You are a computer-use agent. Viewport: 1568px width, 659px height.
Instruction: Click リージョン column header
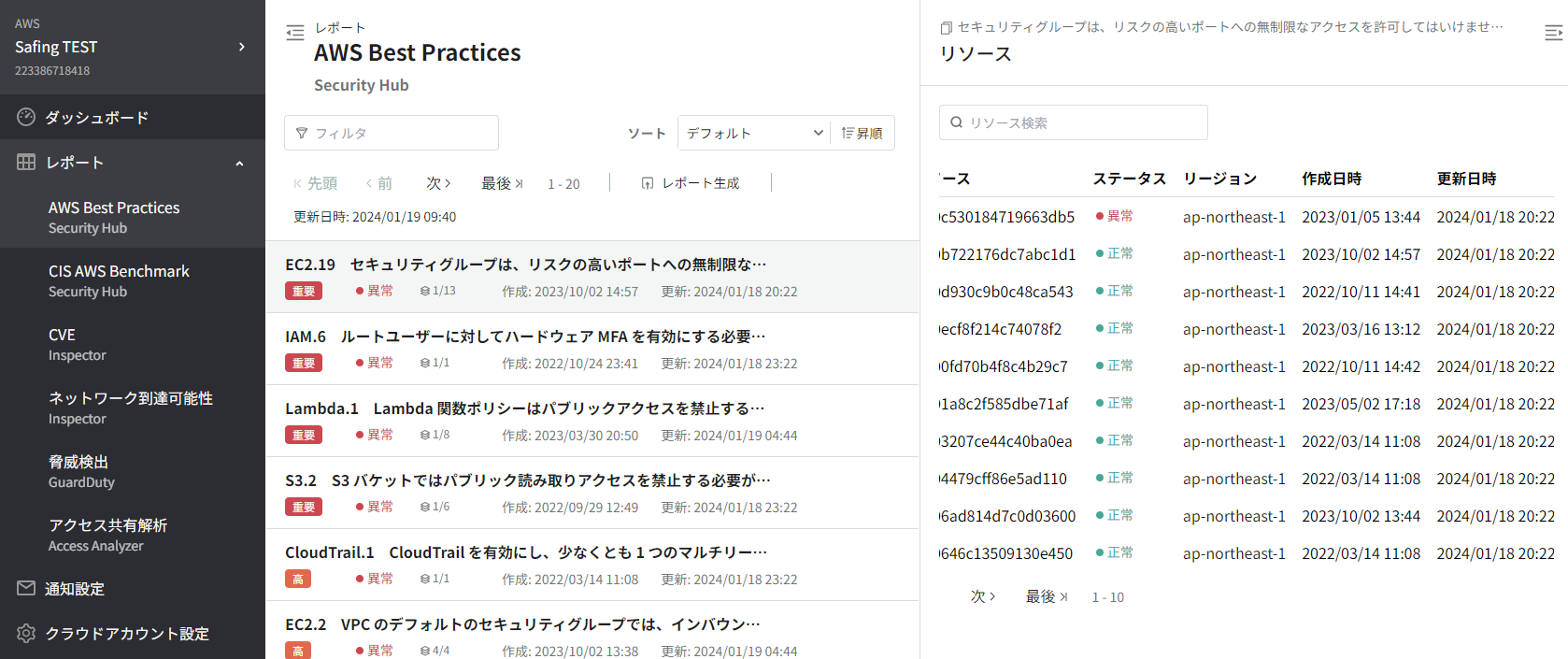click(1219, 179)
